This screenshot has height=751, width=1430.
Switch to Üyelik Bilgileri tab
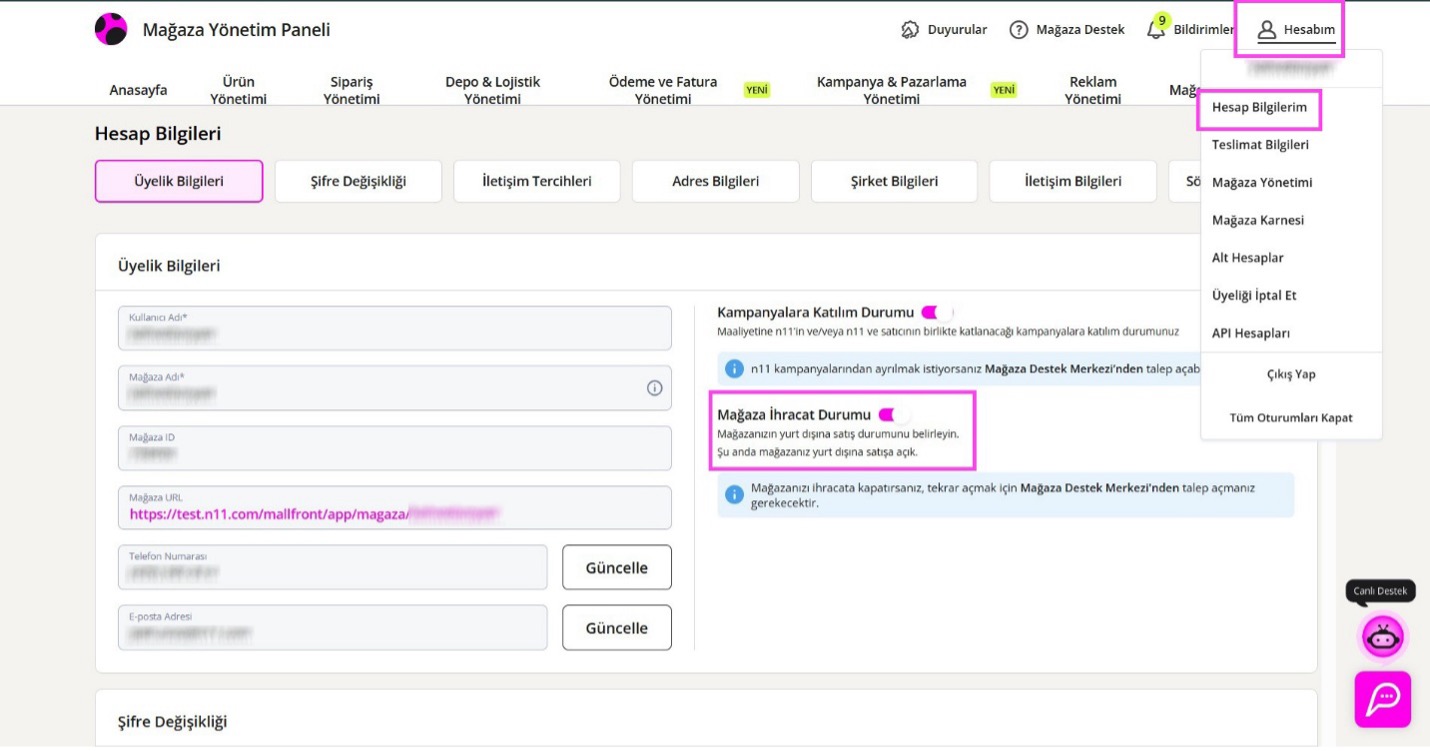179,181
